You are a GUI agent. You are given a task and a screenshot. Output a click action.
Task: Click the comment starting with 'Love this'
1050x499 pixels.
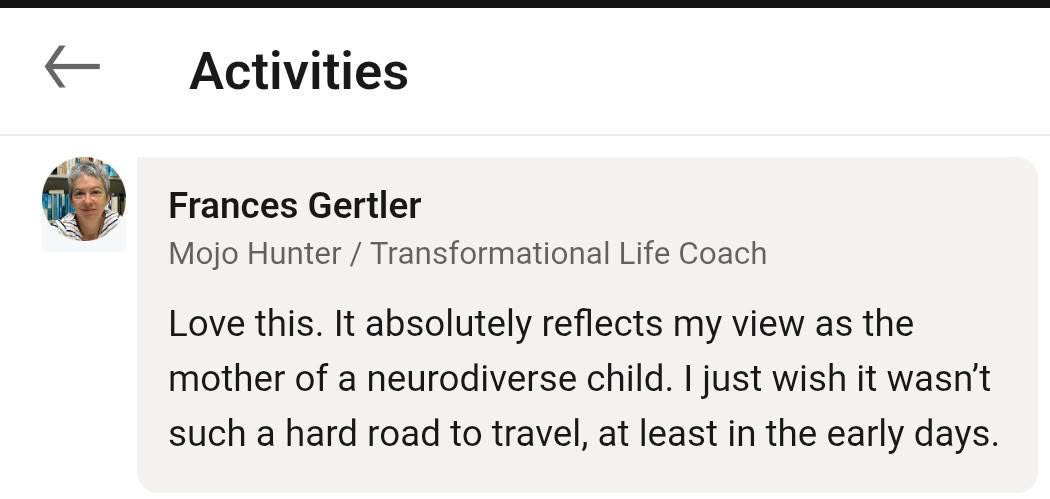583,379
